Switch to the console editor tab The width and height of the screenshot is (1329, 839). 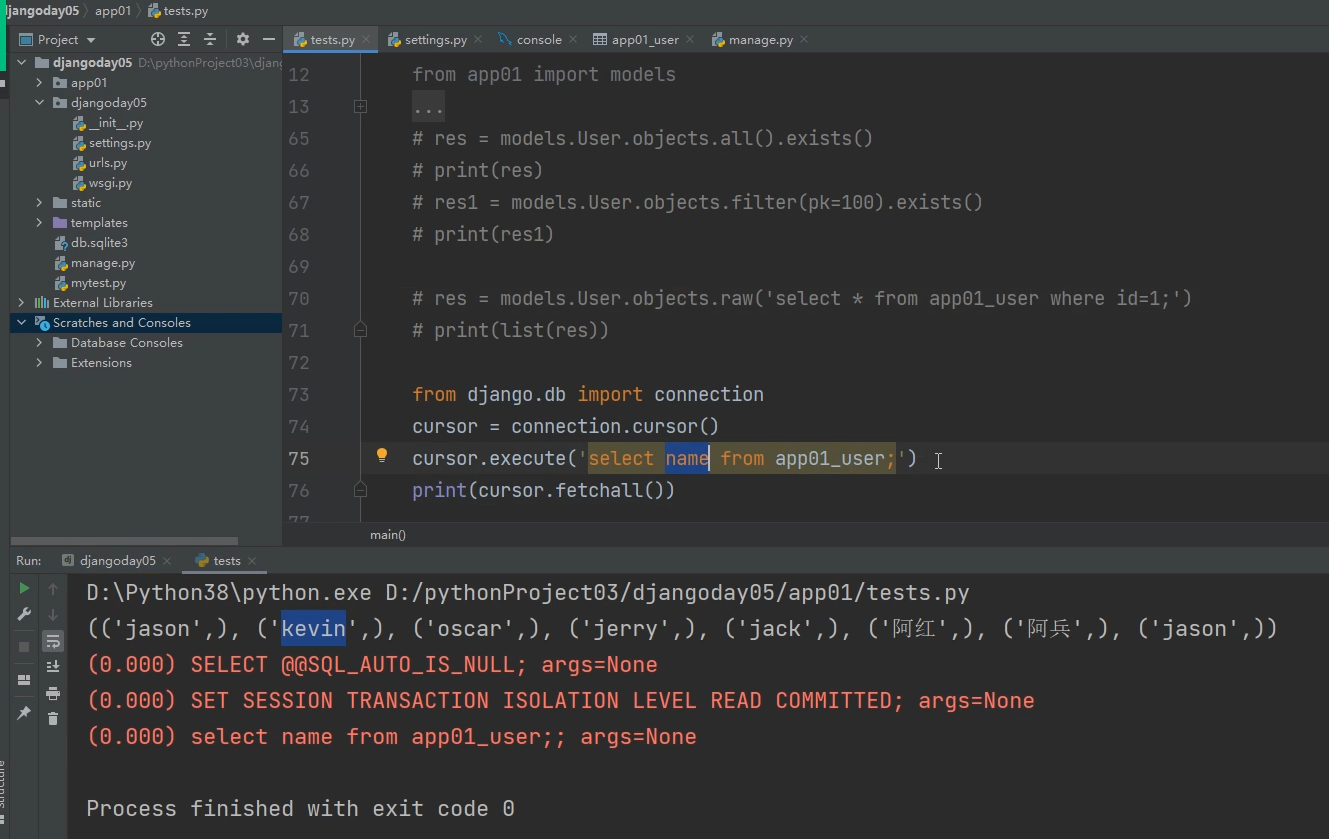[x=539, y=40]
